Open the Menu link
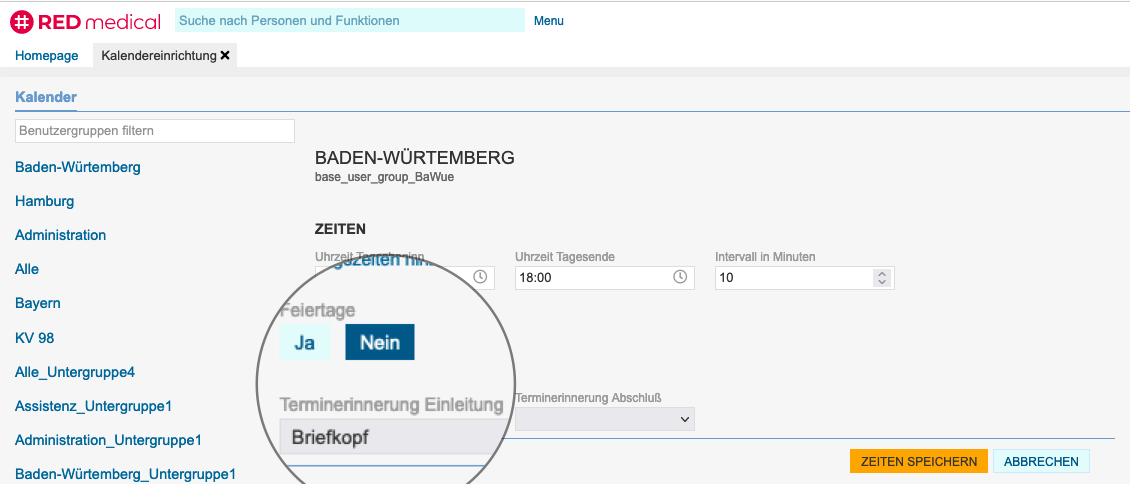The image size is (1130, 484). click(548, 21)
